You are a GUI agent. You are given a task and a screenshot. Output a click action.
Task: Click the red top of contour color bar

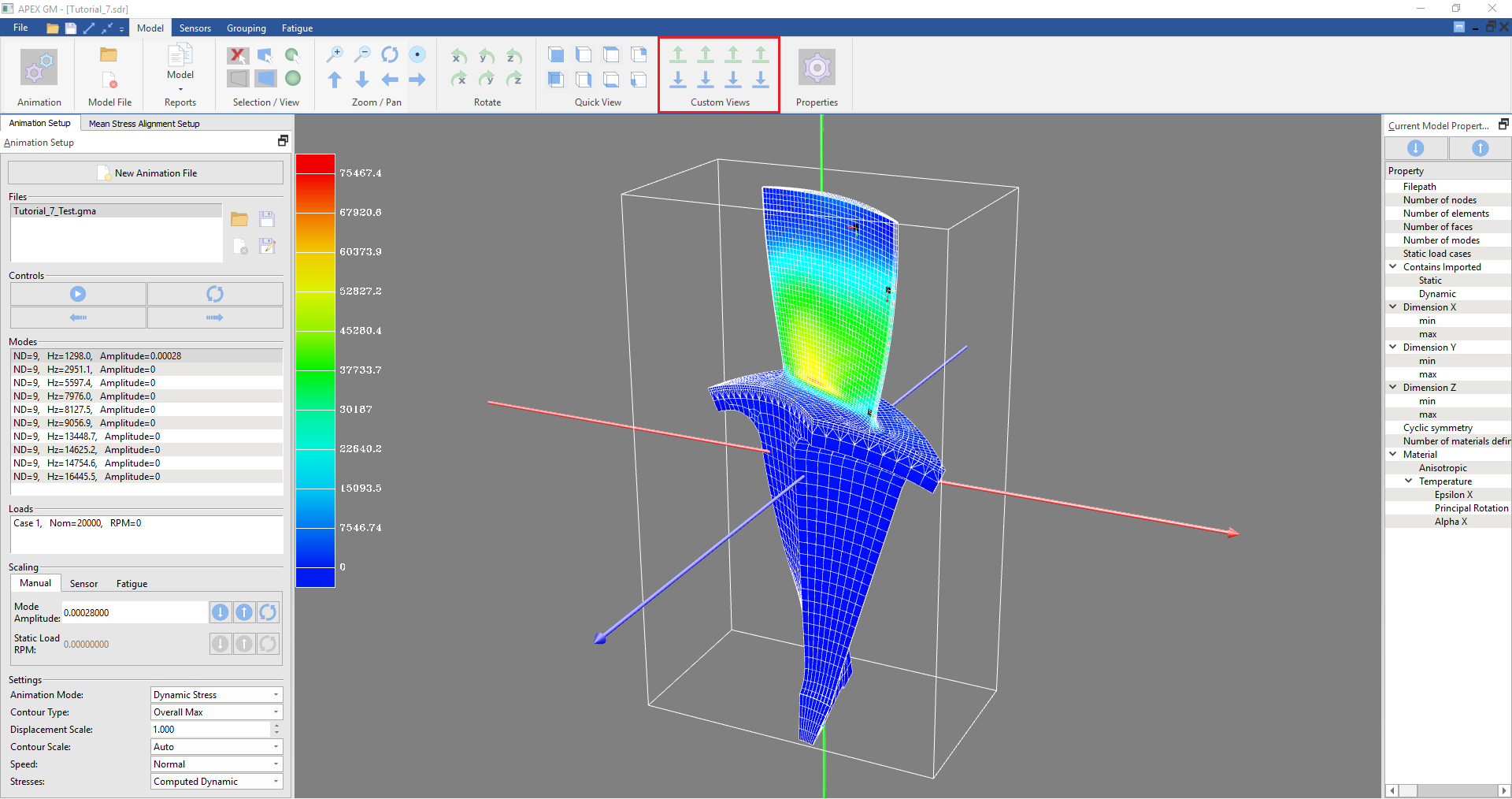(x=315, y=164)
